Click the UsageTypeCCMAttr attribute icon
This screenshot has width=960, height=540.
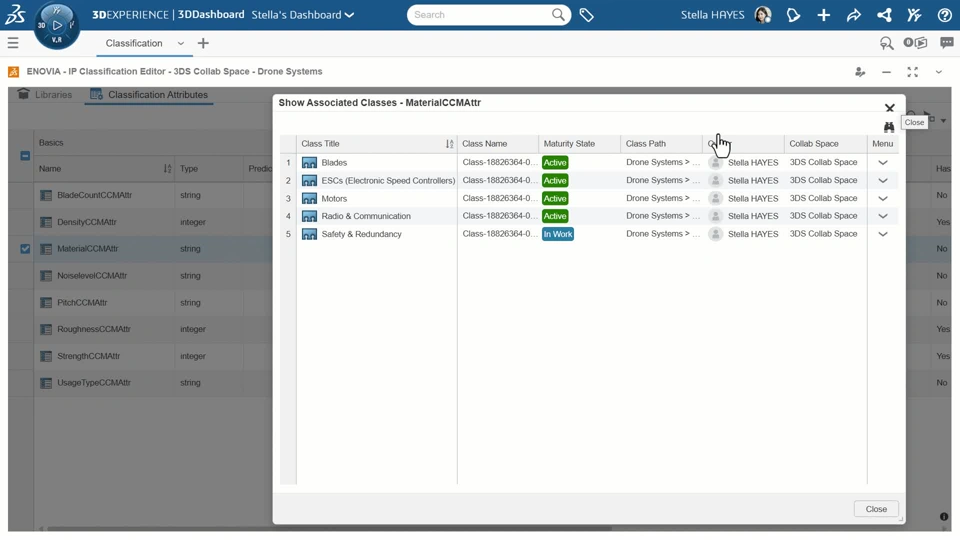pyautogui.click(x=46, y=383)
